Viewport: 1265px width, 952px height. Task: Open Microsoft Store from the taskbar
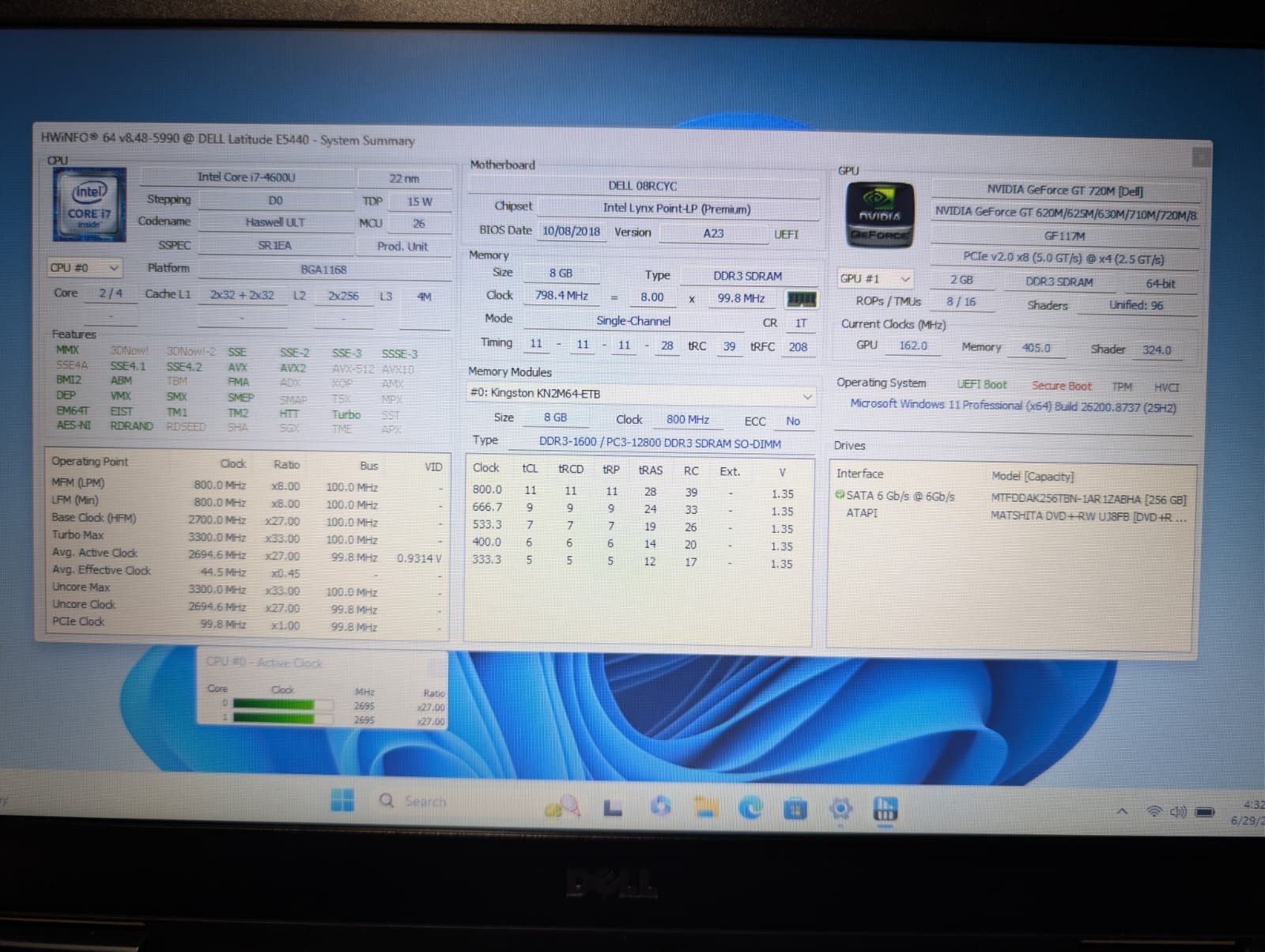[795, 809]
